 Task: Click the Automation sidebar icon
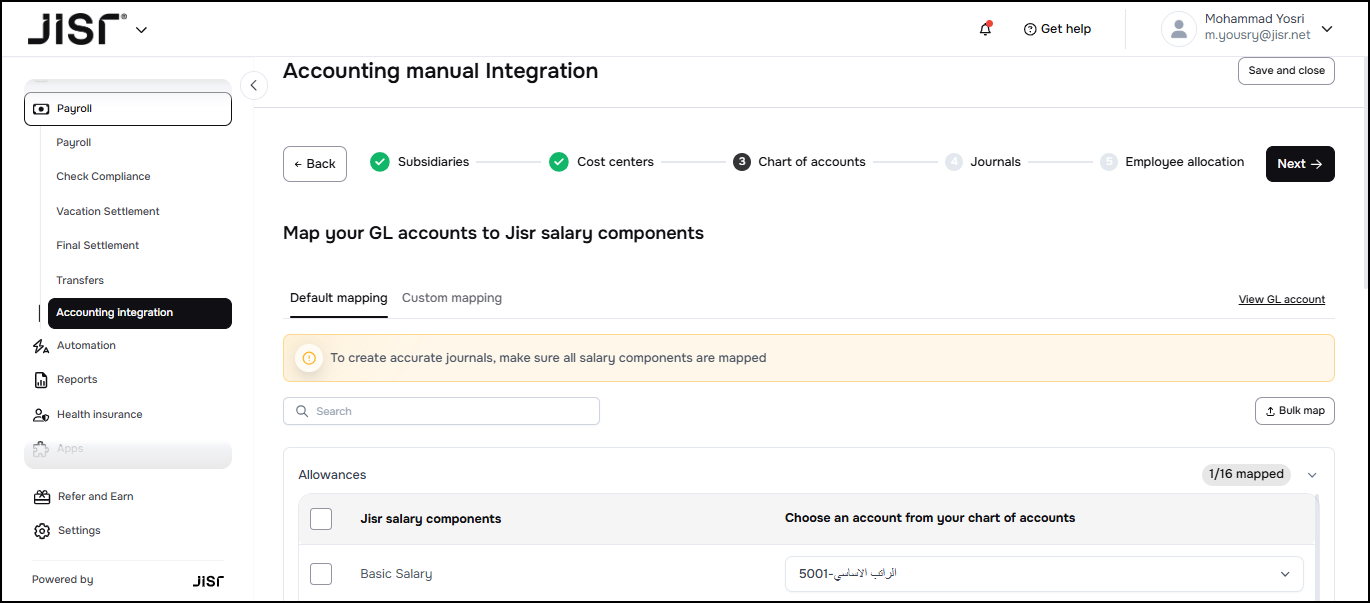[41, 346]
